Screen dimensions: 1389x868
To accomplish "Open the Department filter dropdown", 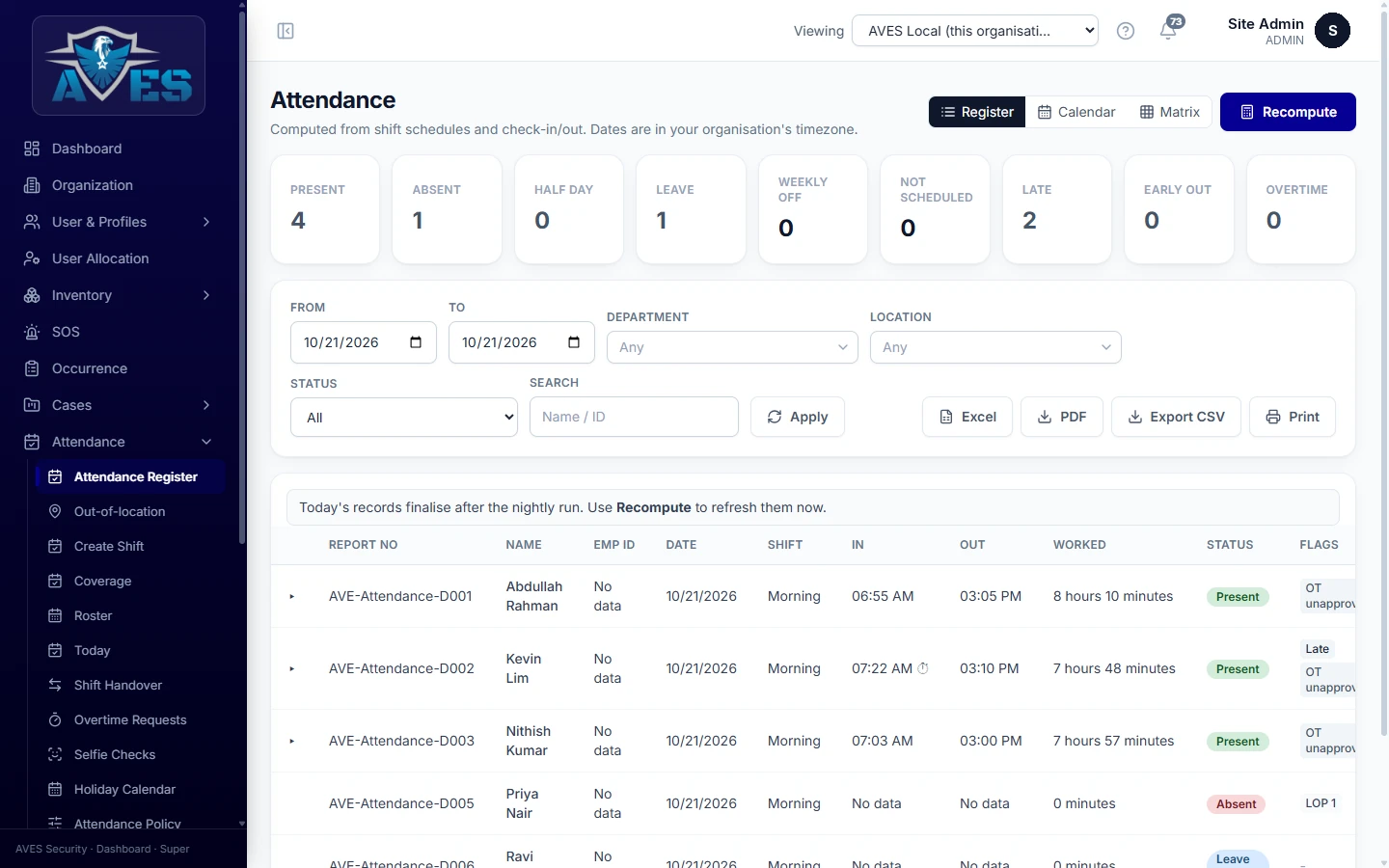I will pos(732,347).
